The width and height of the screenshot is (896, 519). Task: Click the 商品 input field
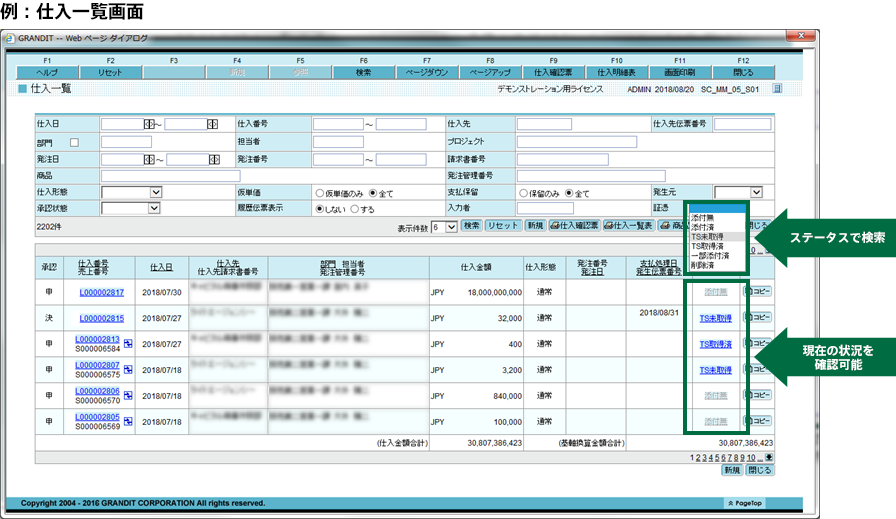point(170,176)
